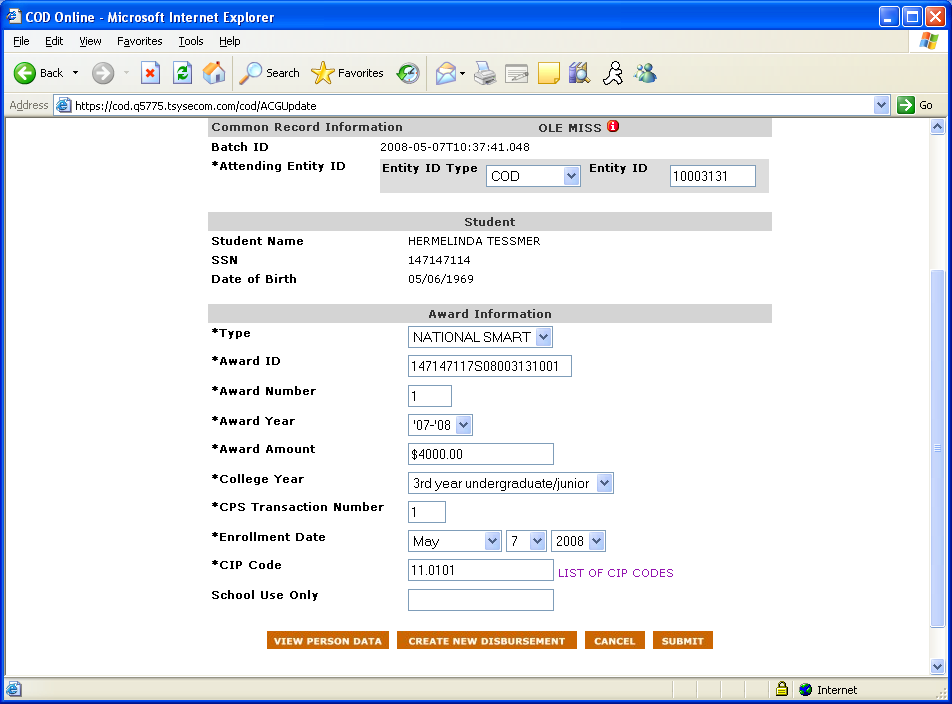Click the scrollbar up arrow
This screenshot has height=704, width=952.
click(x=937, y=127)
